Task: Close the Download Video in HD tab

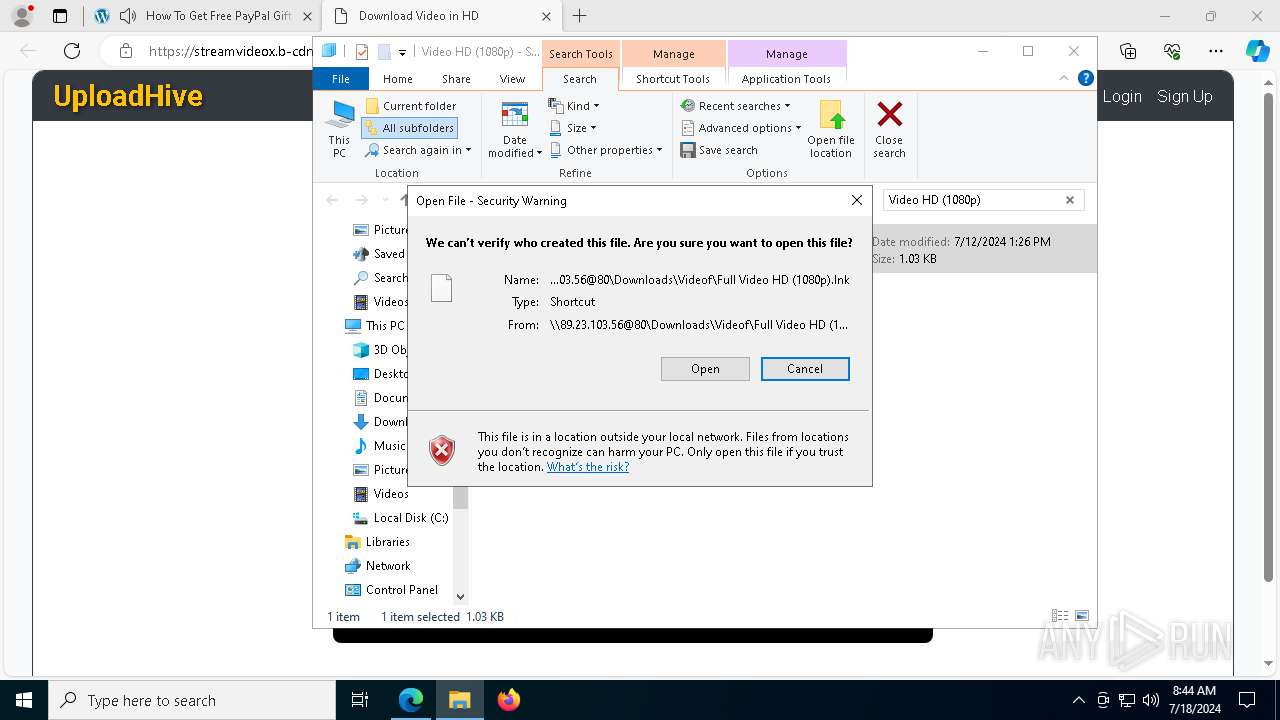Action: click(x=546, y=16)
